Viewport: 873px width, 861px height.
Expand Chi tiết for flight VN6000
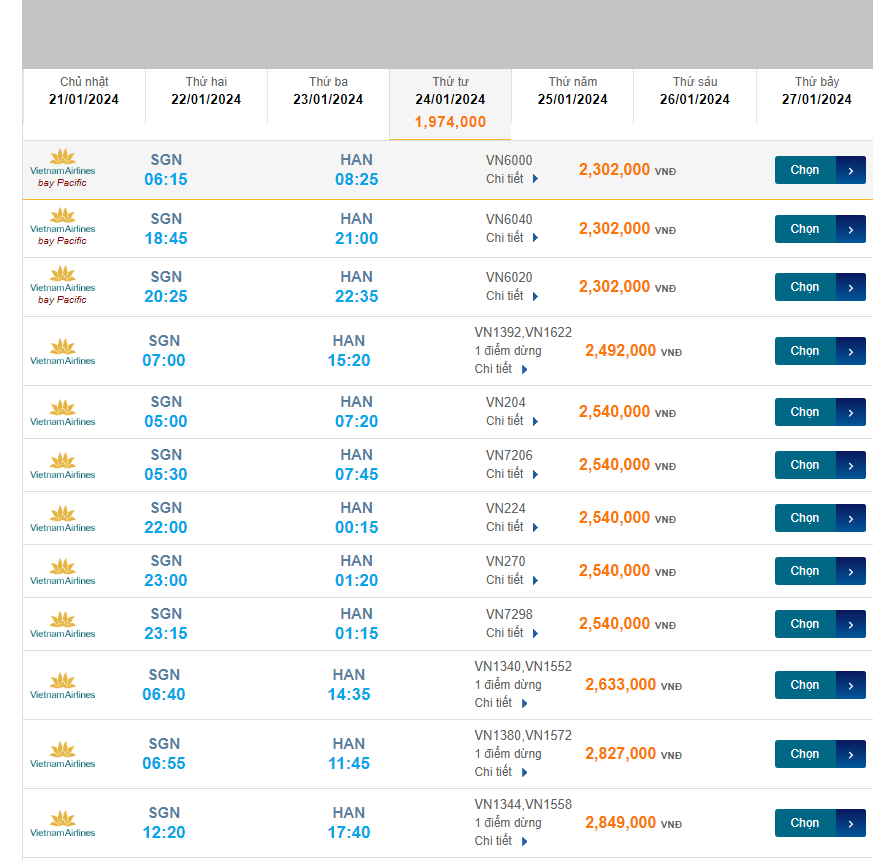coord(512,179)
